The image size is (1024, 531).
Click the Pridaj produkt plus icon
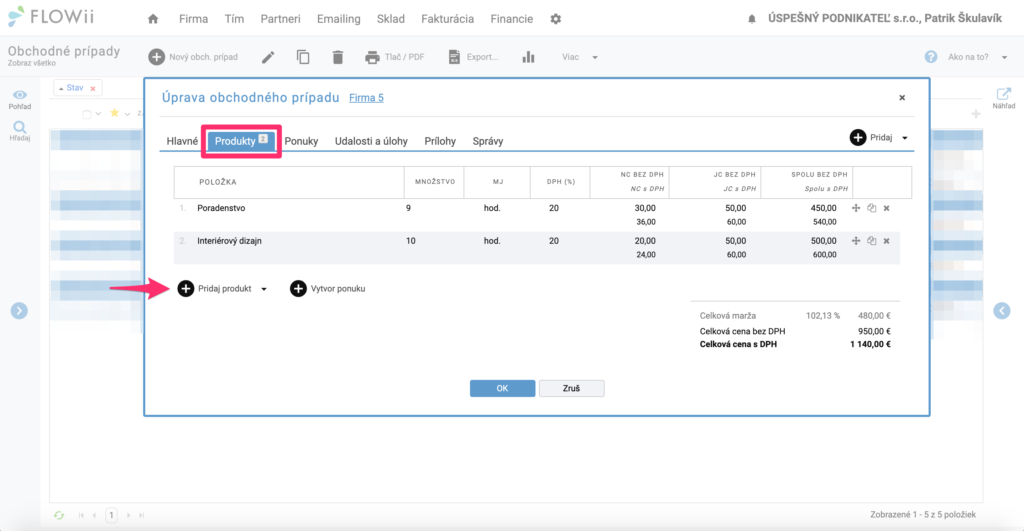click(x=185, y=289)
